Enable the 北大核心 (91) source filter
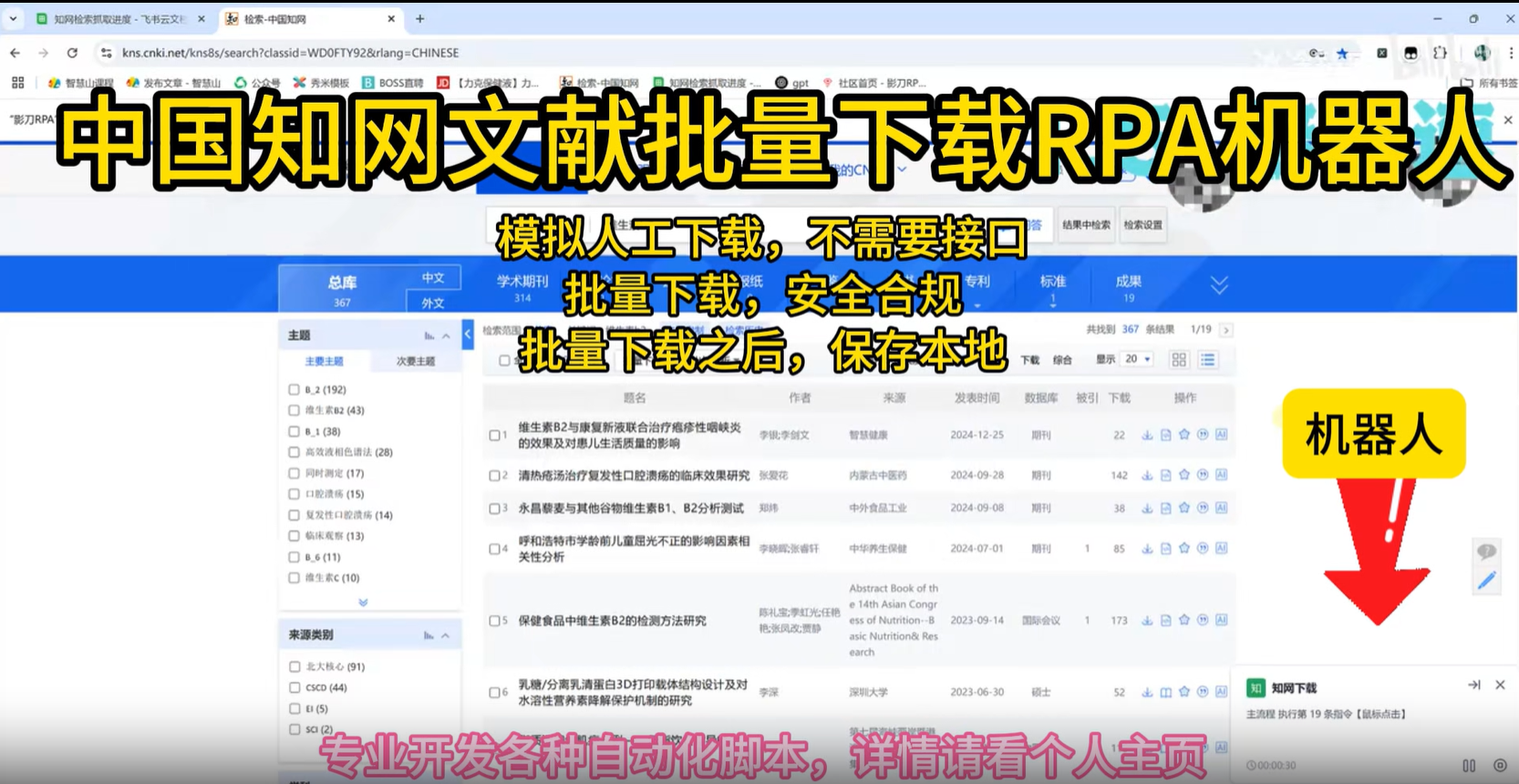Viewport: 1519px width, 784px height. coord(294,666)
